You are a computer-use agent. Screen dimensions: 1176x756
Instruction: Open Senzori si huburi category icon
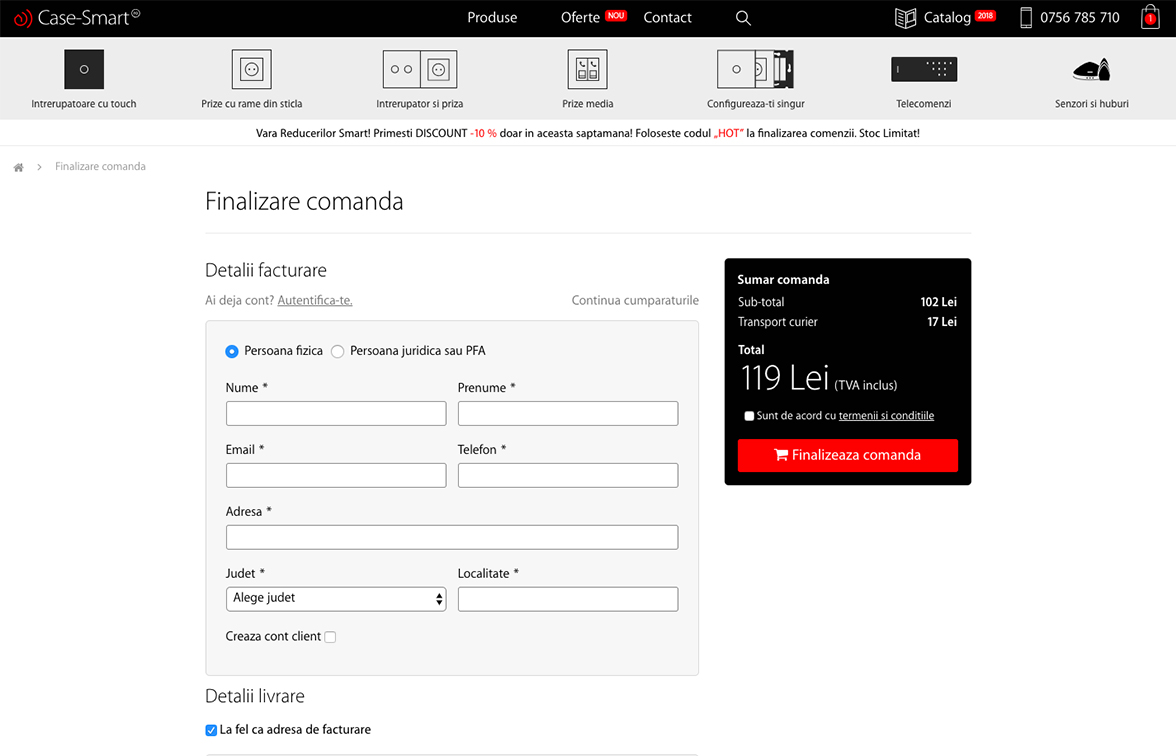tap(1091, 69)
